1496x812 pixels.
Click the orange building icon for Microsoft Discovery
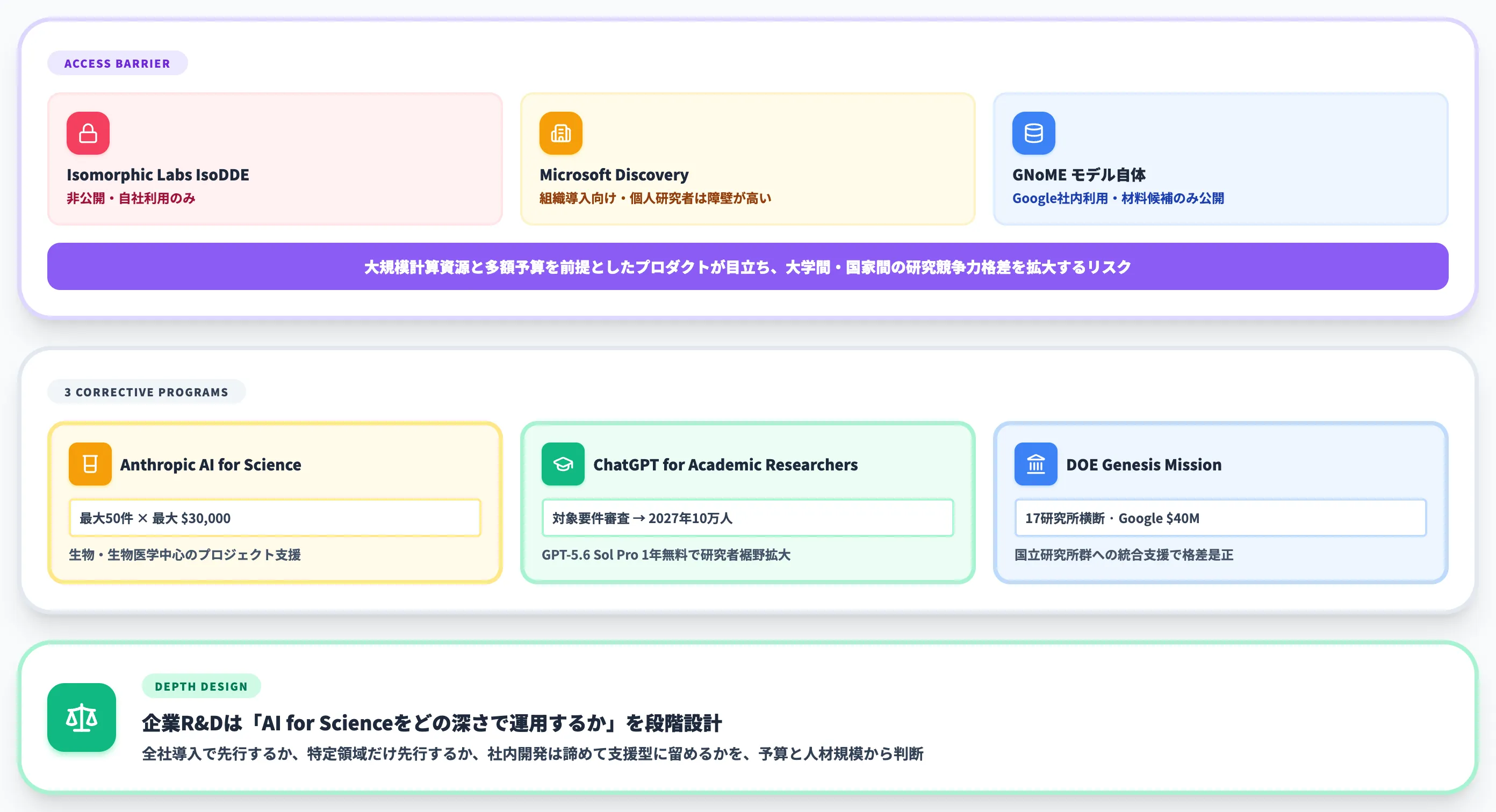point(560,133)
